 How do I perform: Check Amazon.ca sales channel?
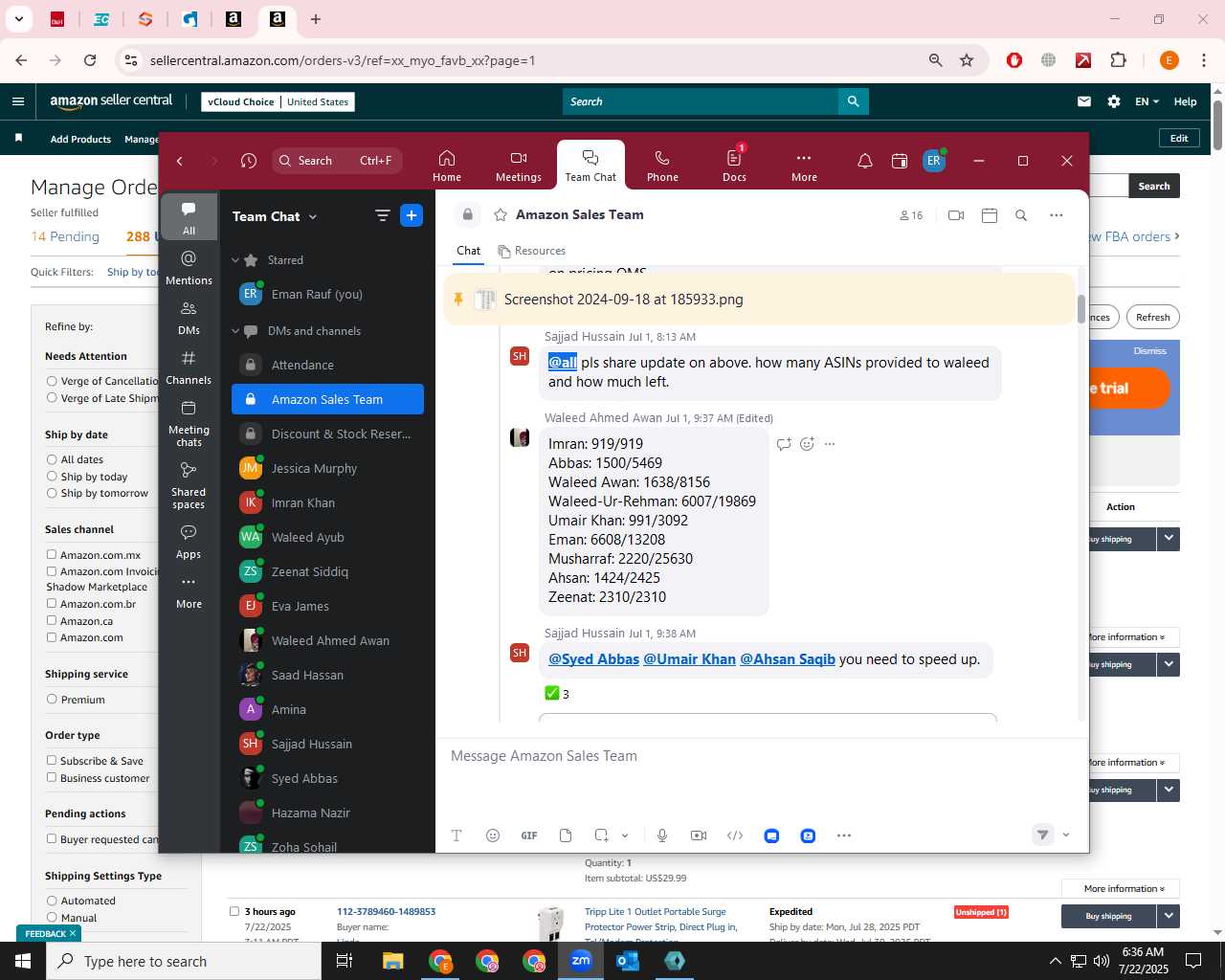pos(52,620)
